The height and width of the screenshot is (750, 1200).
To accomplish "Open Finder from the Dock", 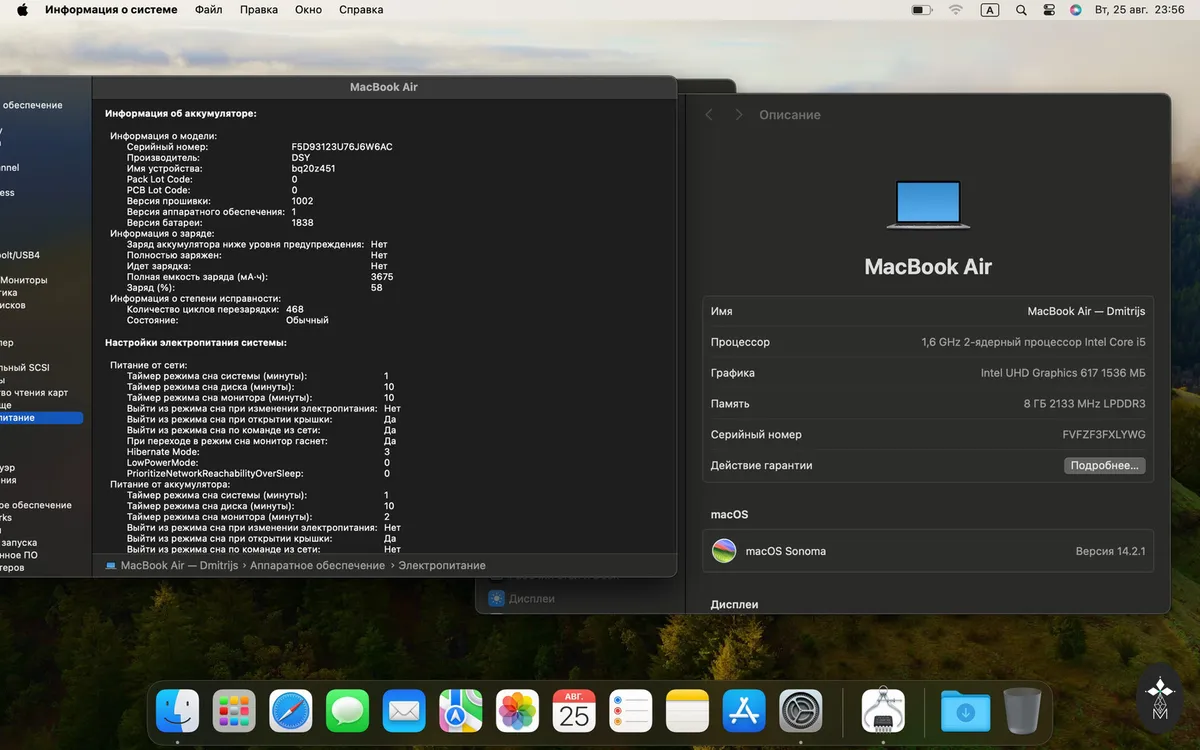I will point(177,711).
